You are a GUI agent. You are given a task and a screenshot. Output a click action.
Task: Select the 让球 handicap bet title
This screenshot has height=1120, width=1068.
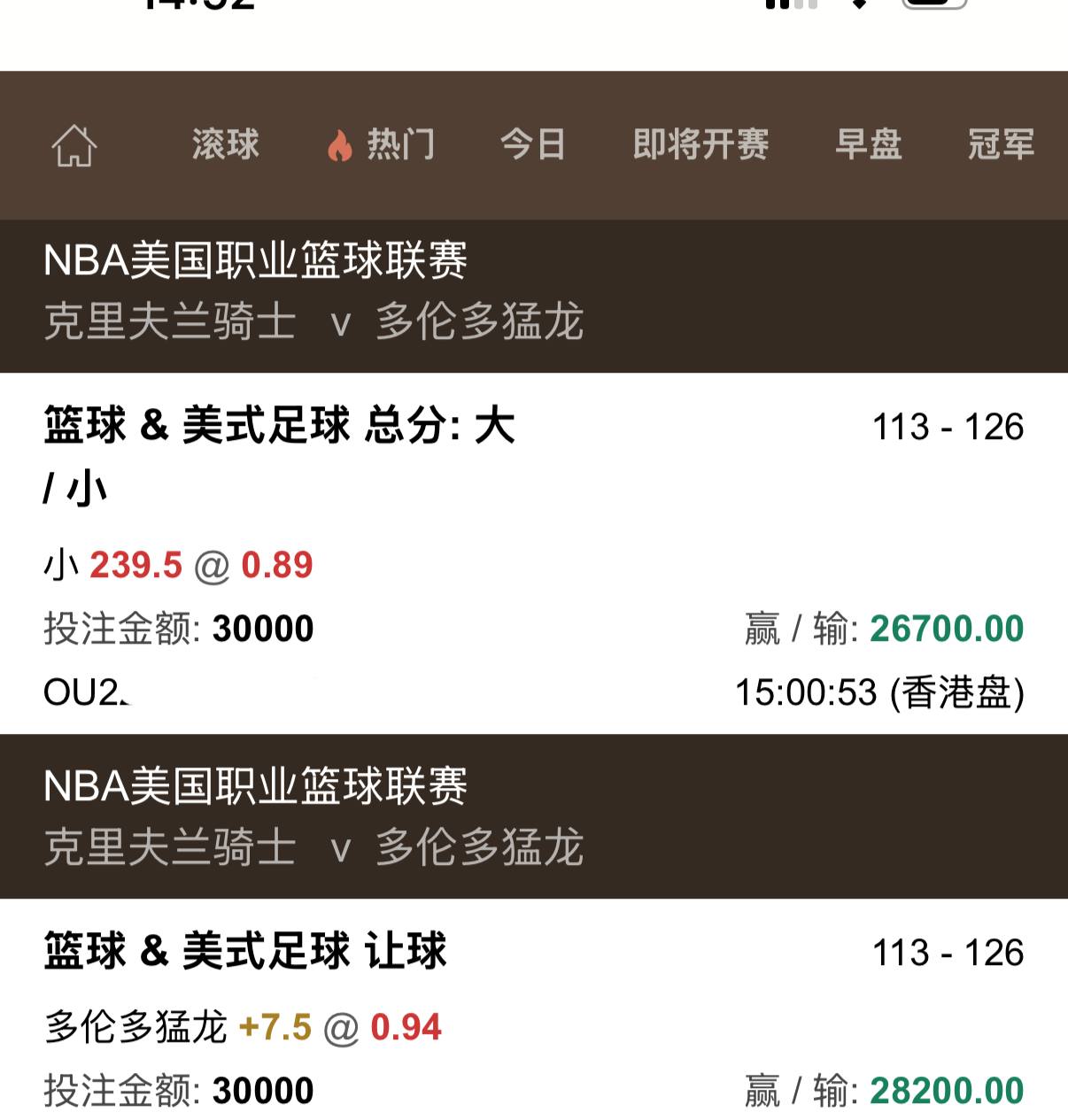click(x=245, y=952)
